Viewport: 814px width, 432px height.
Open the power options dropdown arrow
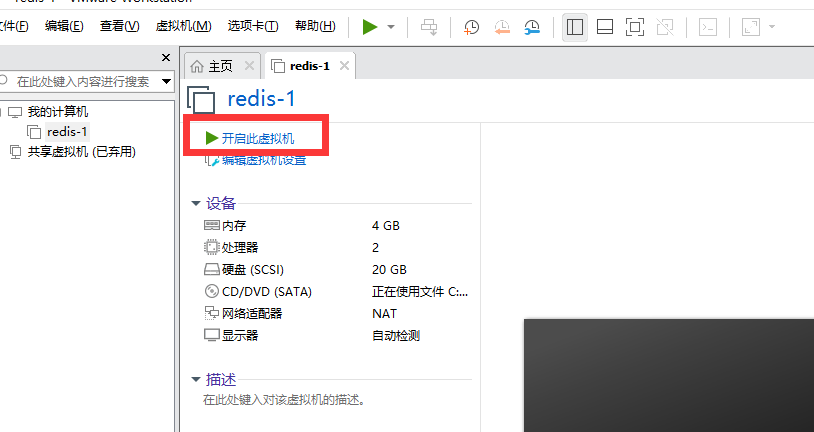(x=391, y=27)
